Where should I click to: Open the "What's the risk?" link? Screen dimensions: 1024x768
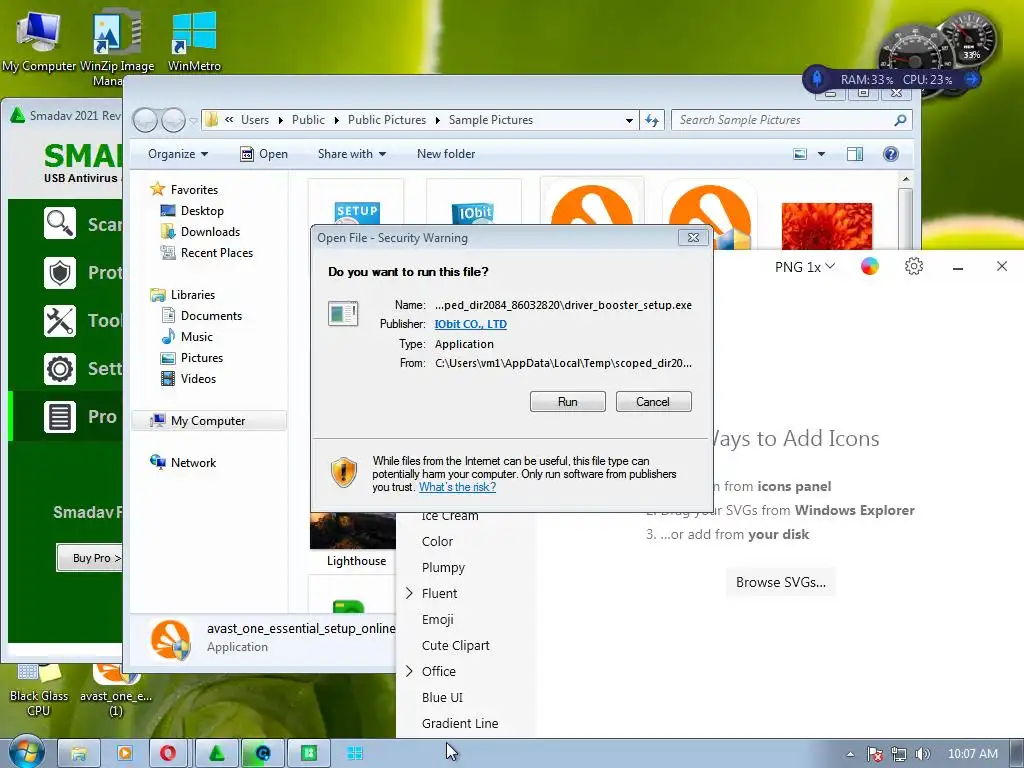(x=457, y=487)
